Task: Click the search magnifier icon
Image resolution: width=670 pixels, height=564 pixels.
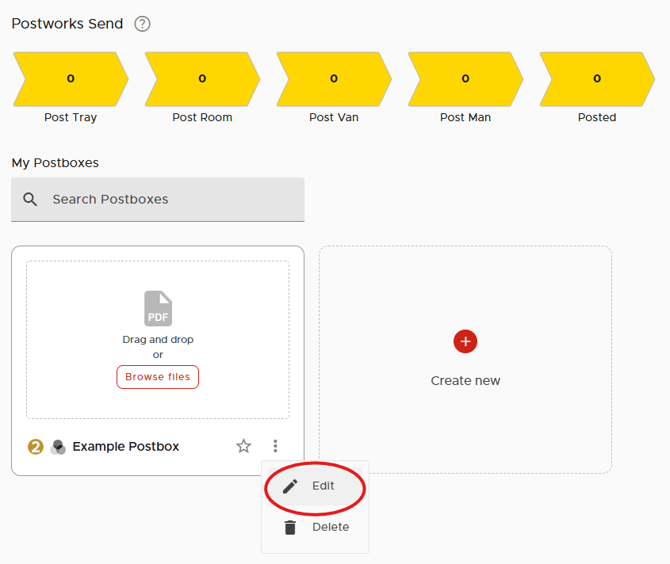Action: click(31, 199)
